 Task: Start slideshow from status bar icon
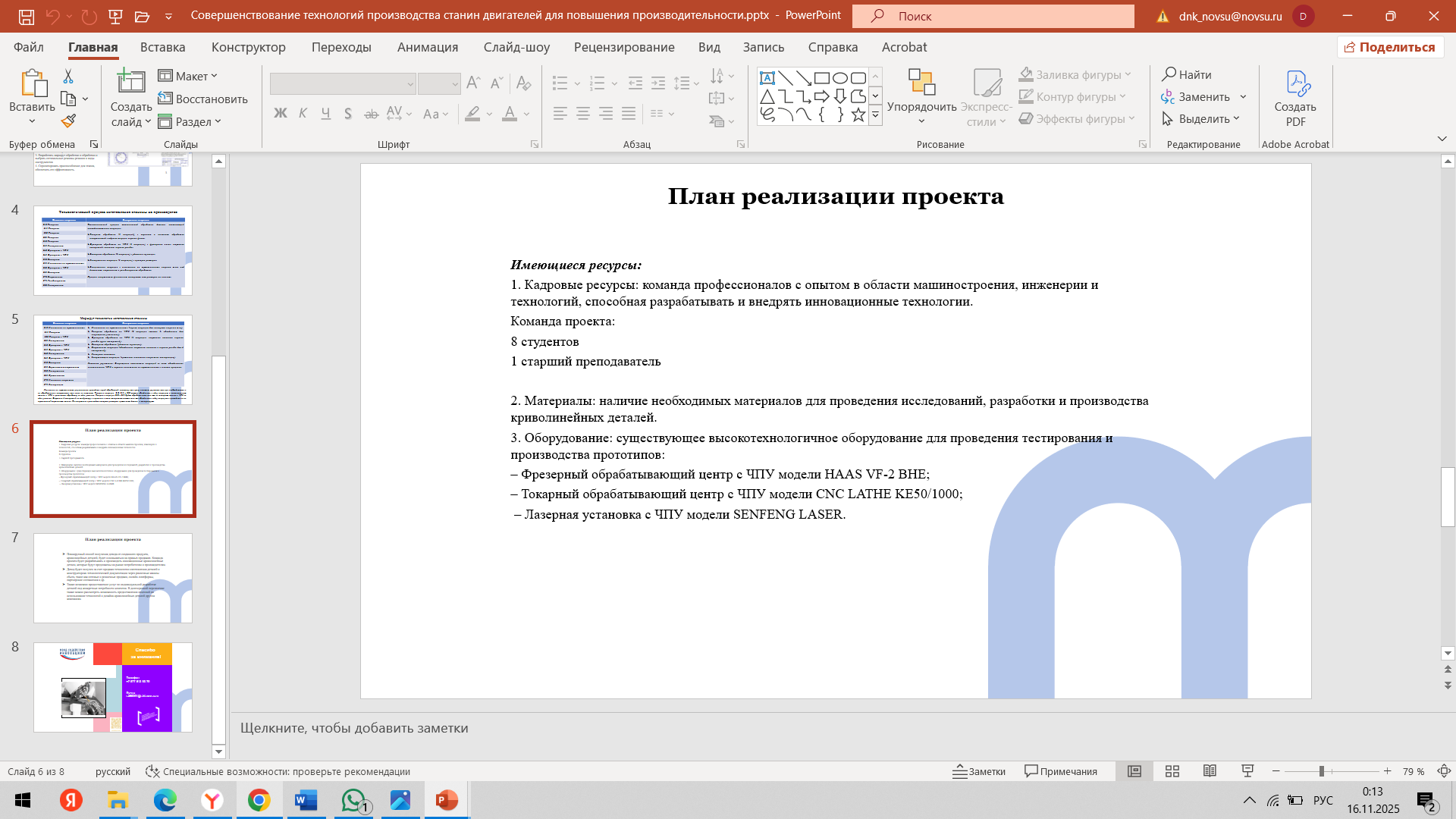pos(1247,771)
